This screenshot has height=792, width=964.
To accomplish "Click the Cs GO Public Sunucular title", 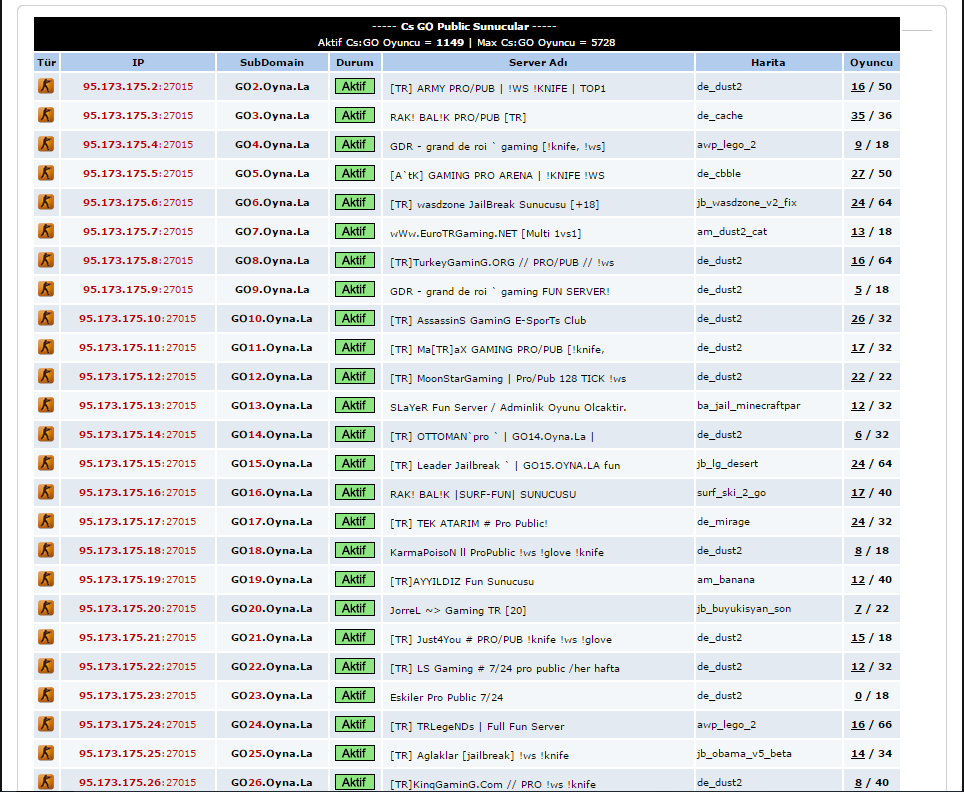I will tap(464, 26).
